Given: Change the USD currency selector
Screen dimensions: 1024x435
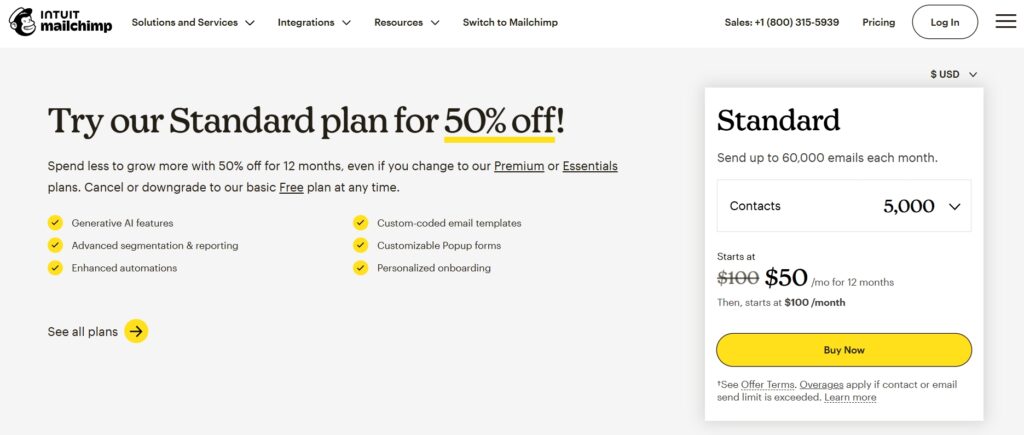Looking at the screenshot, I should 953,74.
